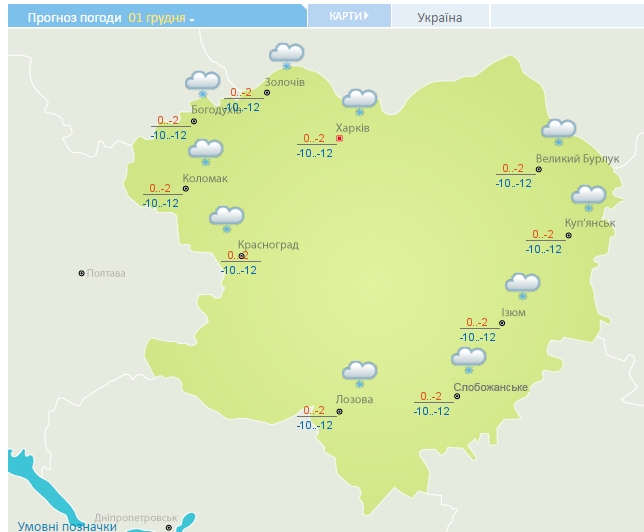Click the snow cloud icon above Богодухів
Screen dimensions: 644x532
coord(203,84)
